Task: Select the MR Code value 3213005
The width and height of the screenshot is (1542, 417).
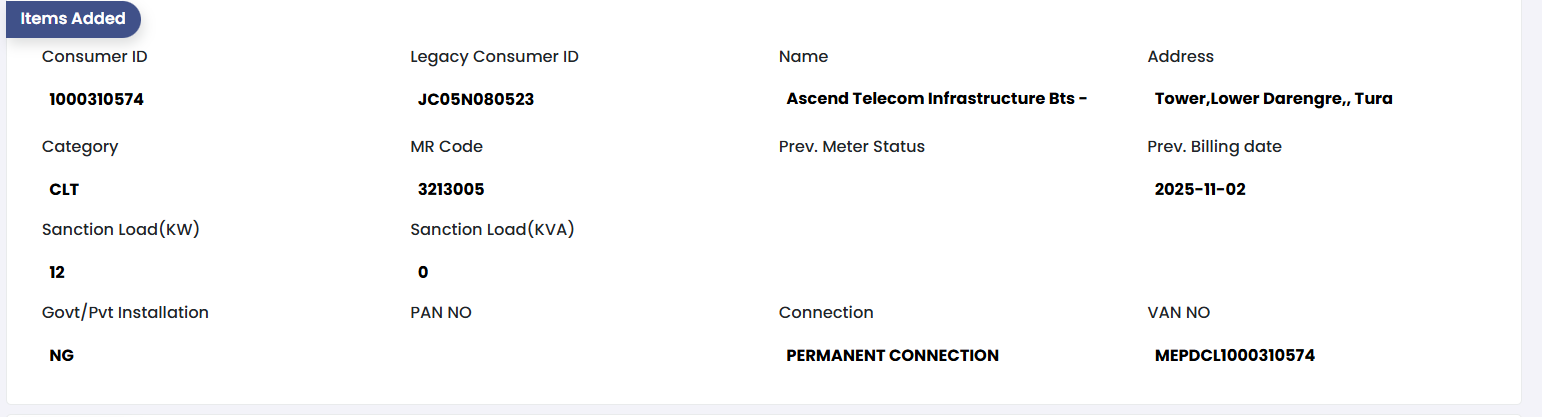Action: tap(451, 189)
